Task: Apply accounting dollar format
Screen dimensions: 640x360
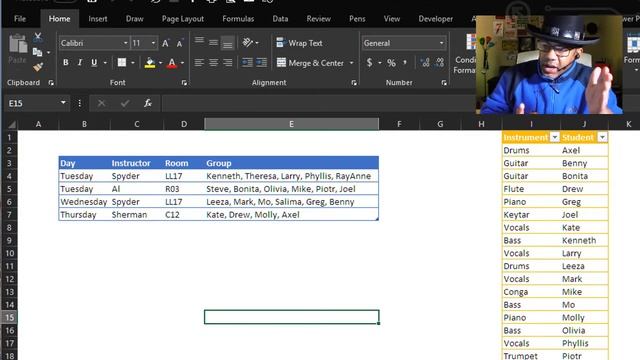Action: (x=369, y=62)
